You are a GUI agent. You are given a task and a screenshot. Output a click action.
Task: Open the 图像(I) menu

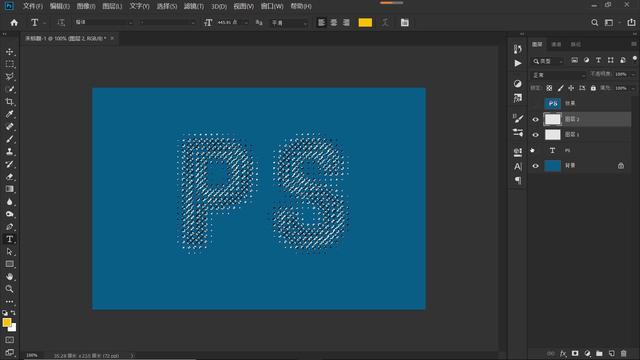coord(86,6)
